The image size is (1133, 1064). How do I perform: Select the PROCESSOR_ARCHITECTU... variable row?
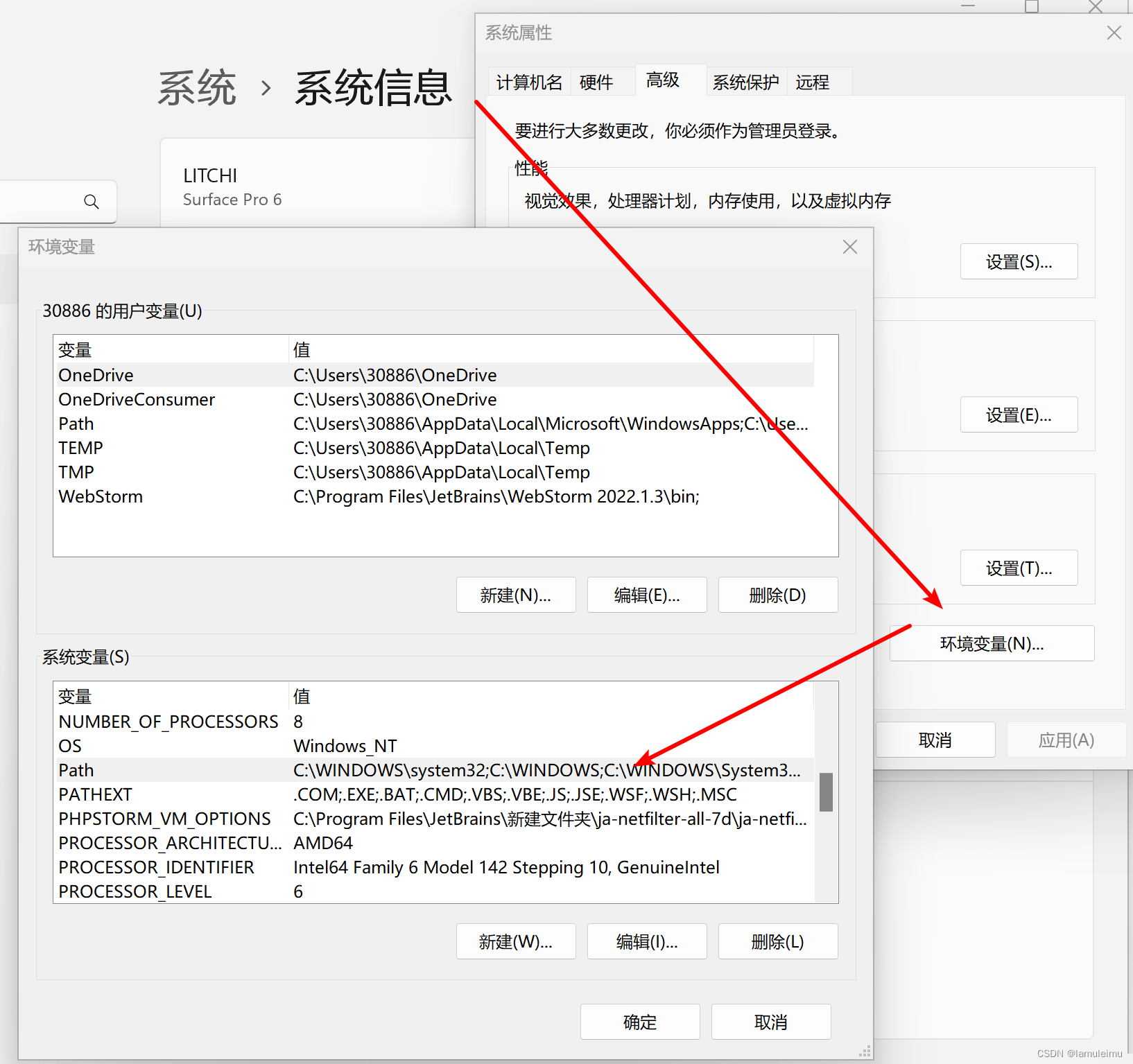434,843
